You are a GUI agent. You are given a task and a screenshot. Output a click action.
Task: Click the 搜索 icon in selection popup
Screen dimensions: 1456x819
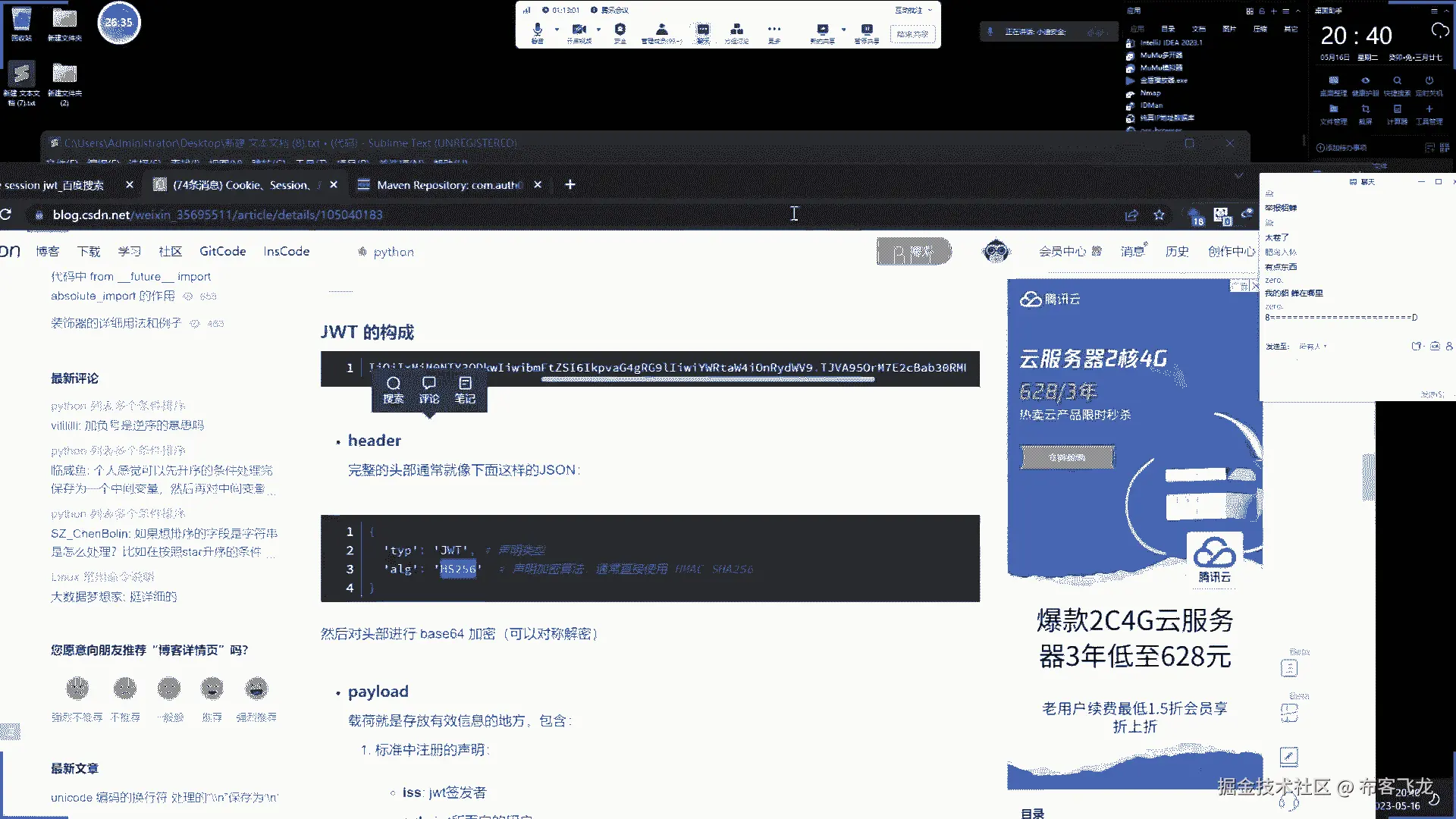pos(393,389)
